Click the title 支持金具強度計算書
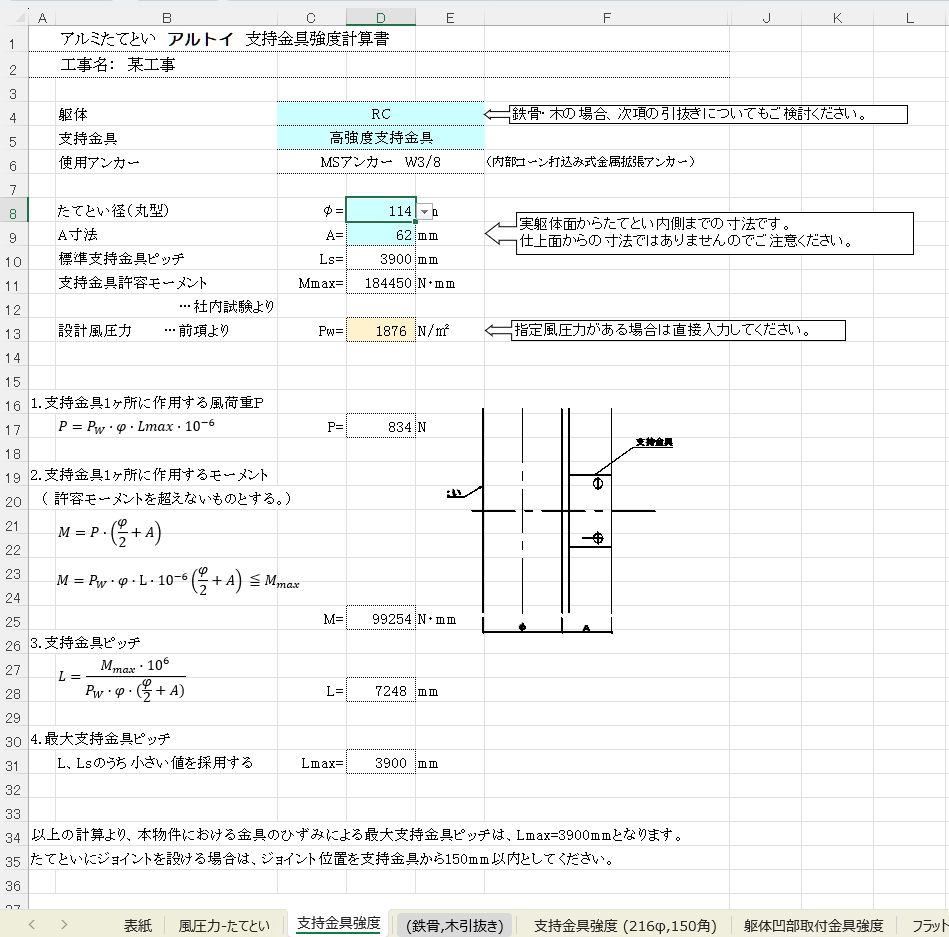 (317, 39)
